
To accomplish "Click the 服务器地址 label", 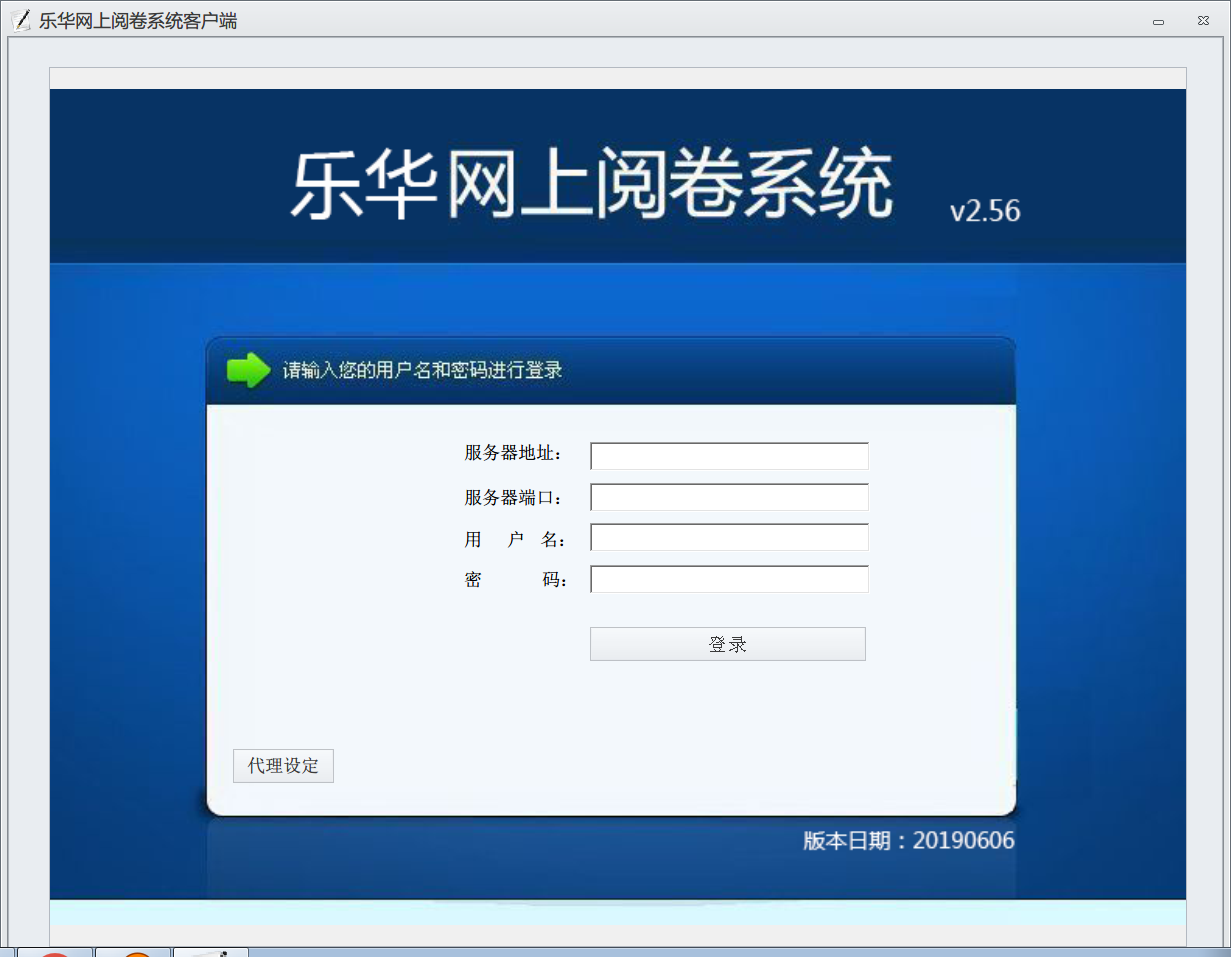I will [x=513, y=454].
